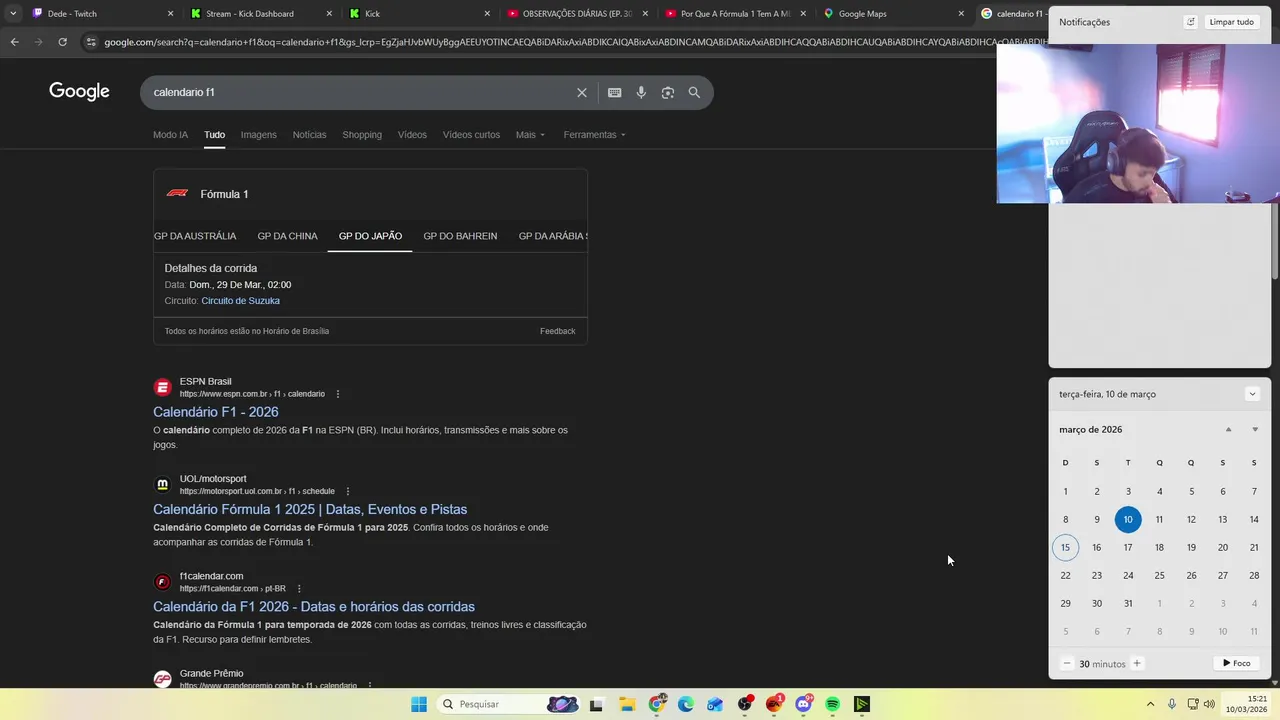Image resolution: width=1280 pixels, height=720 pixels.
Task: Go to the Google logo homepage
Action: 79,92
